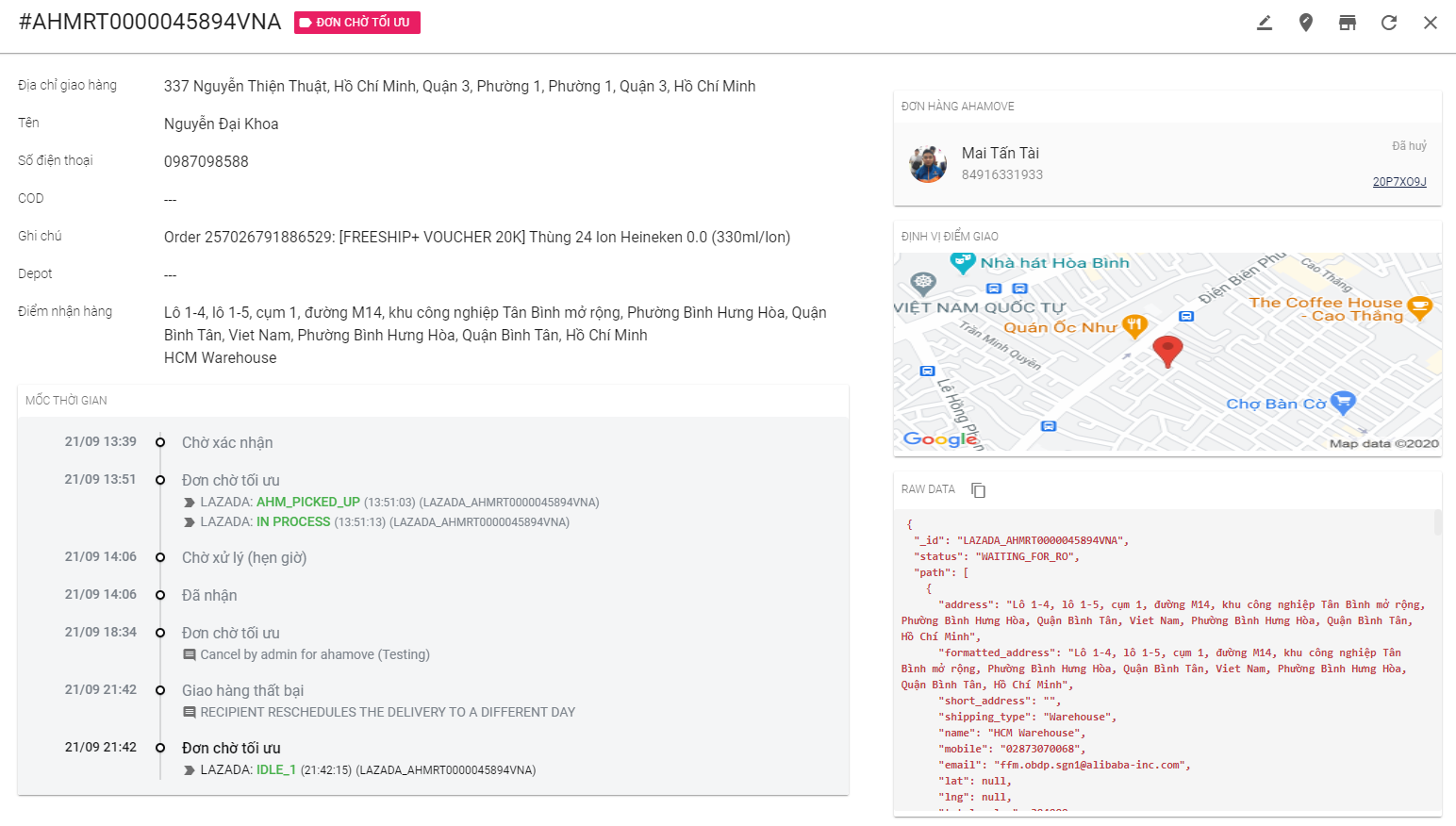This screenshot has width=1456, height=826.
Task: Click Đã nhận timeline entry
Action: pos(209,595)
